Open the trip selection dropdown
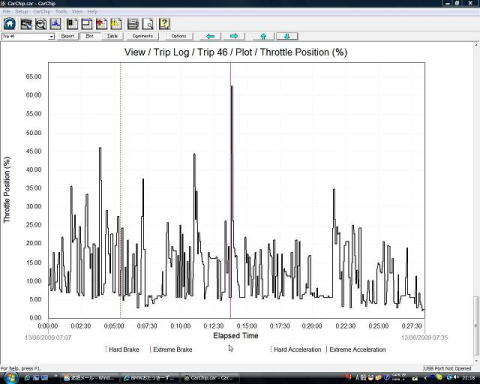This screenshot has width=480, height=384. (x=51, y=36)
